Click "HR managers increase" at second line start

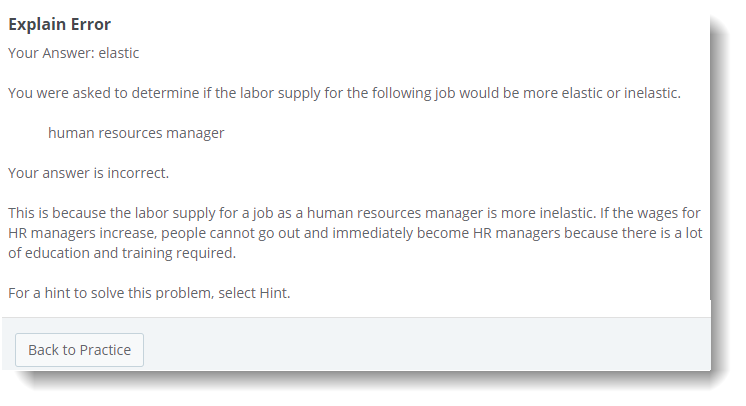tap(79, 233)
